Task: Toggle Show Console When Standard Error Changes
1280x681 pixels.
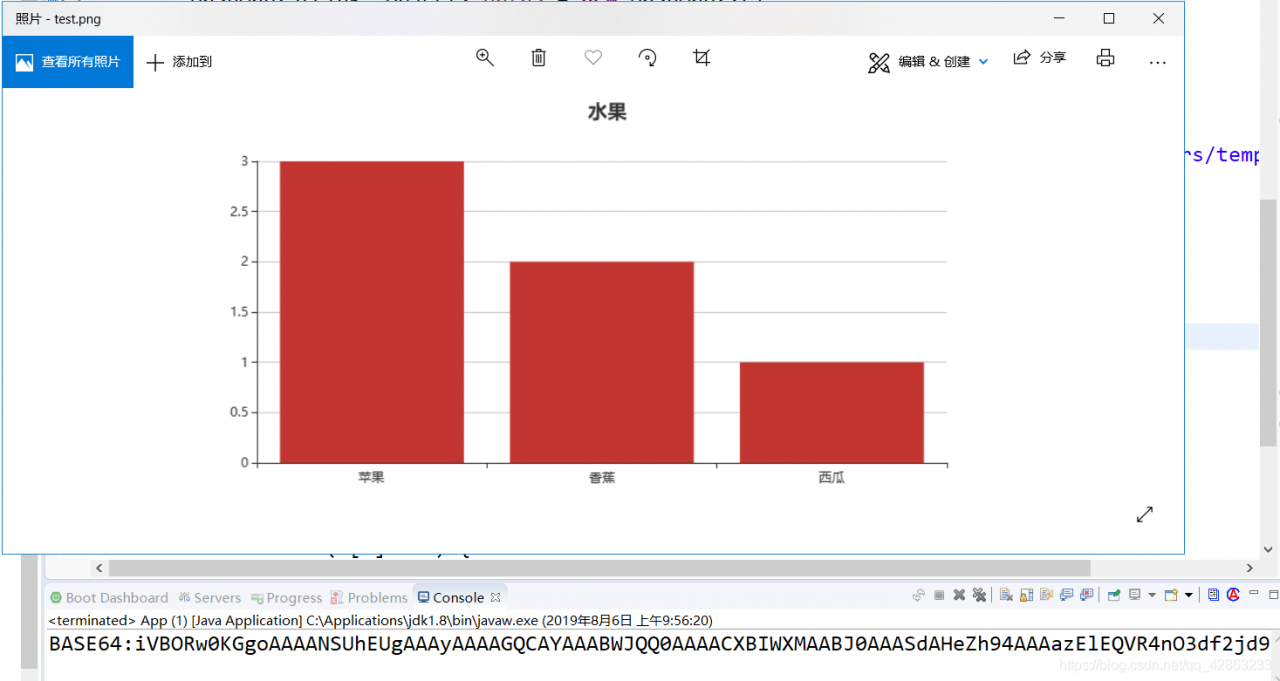Action: [1087, 595]
